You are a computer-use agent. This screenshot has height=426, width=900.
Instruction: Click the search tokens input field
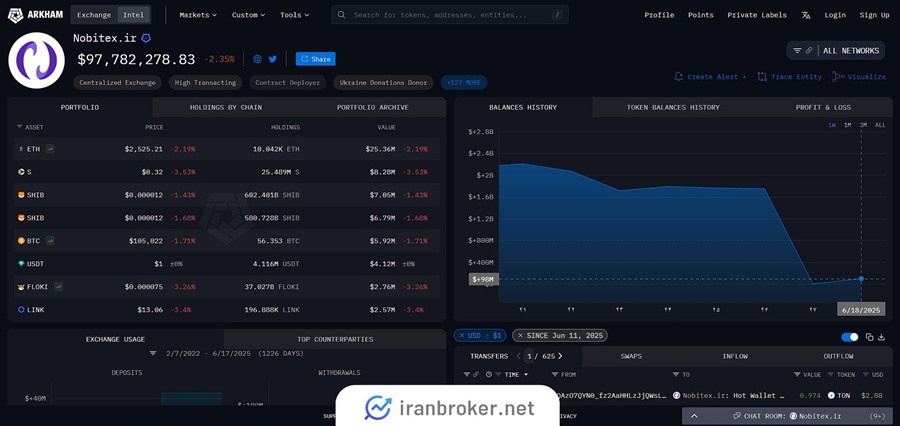click(450, 15)
